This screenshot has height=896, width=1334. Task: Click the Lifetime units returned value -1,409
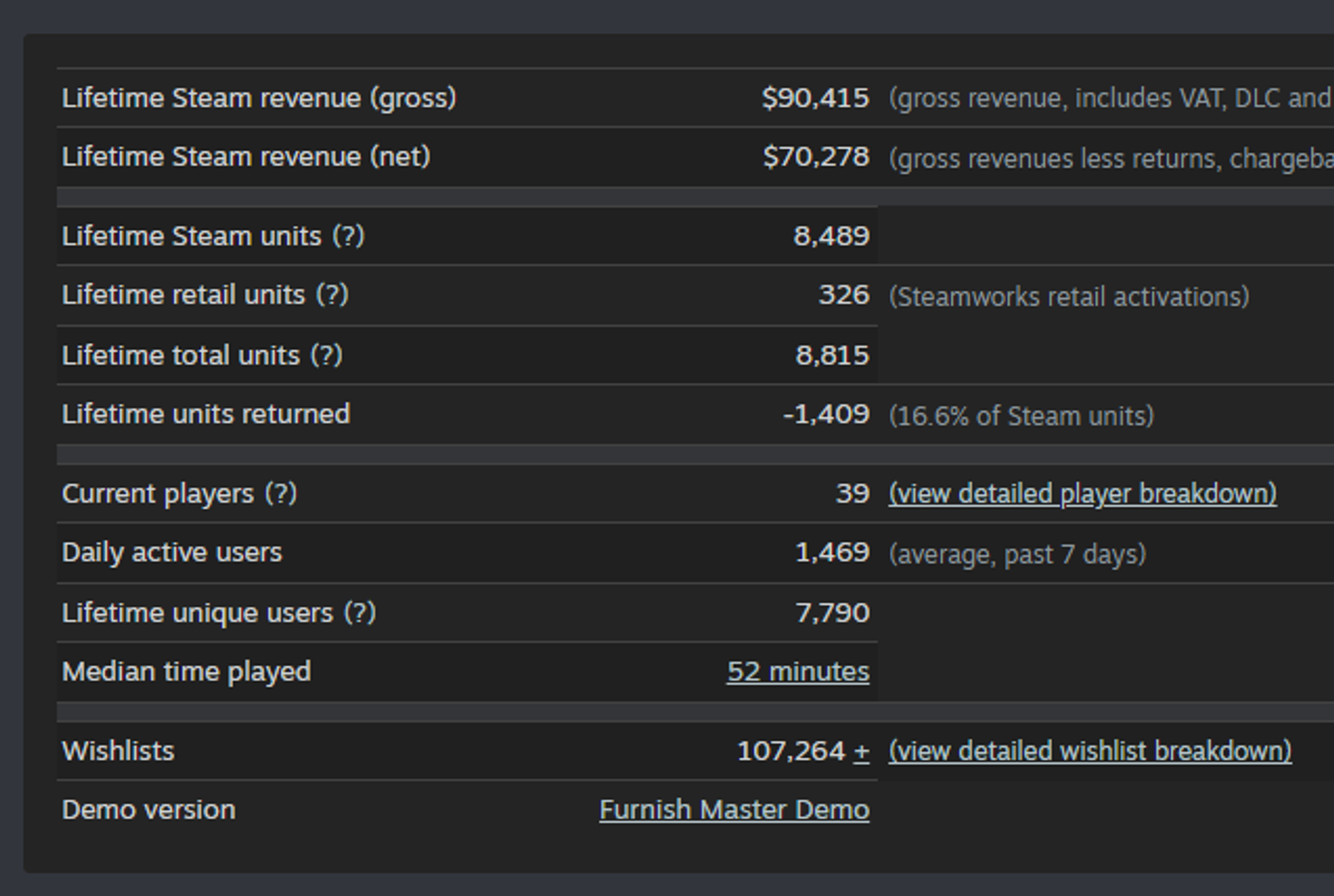[x=826, y=414]
